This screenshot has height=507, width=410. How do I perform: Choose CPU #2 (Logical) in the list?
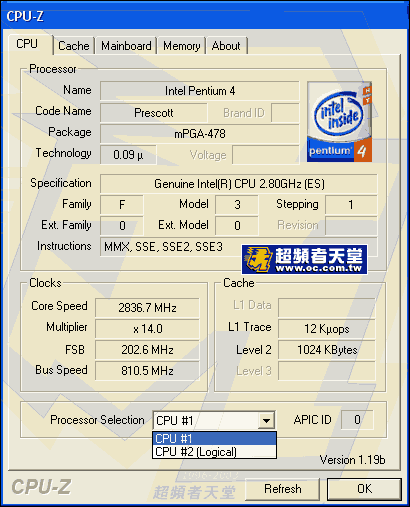(x=214, y=452)
